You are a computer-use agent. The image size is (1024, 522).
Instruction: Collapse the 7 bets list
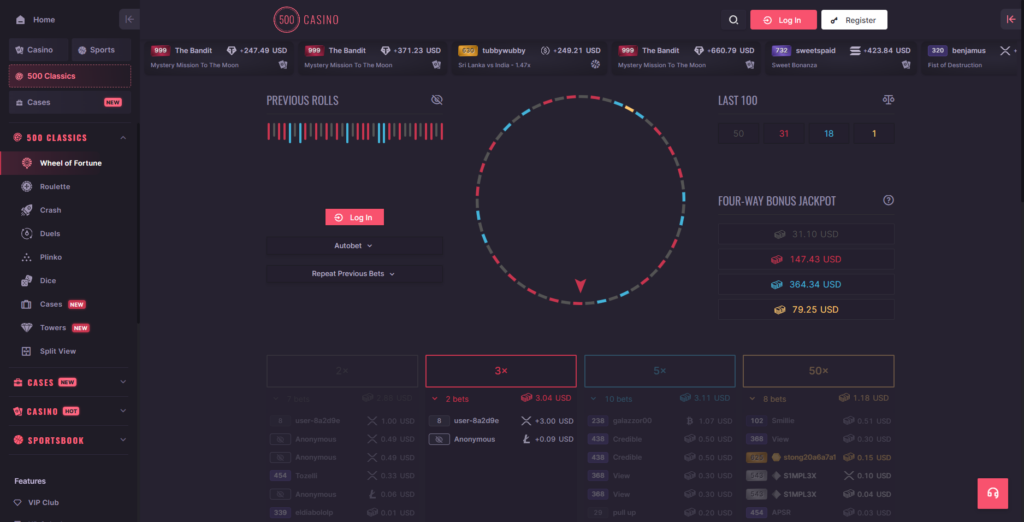276,399
